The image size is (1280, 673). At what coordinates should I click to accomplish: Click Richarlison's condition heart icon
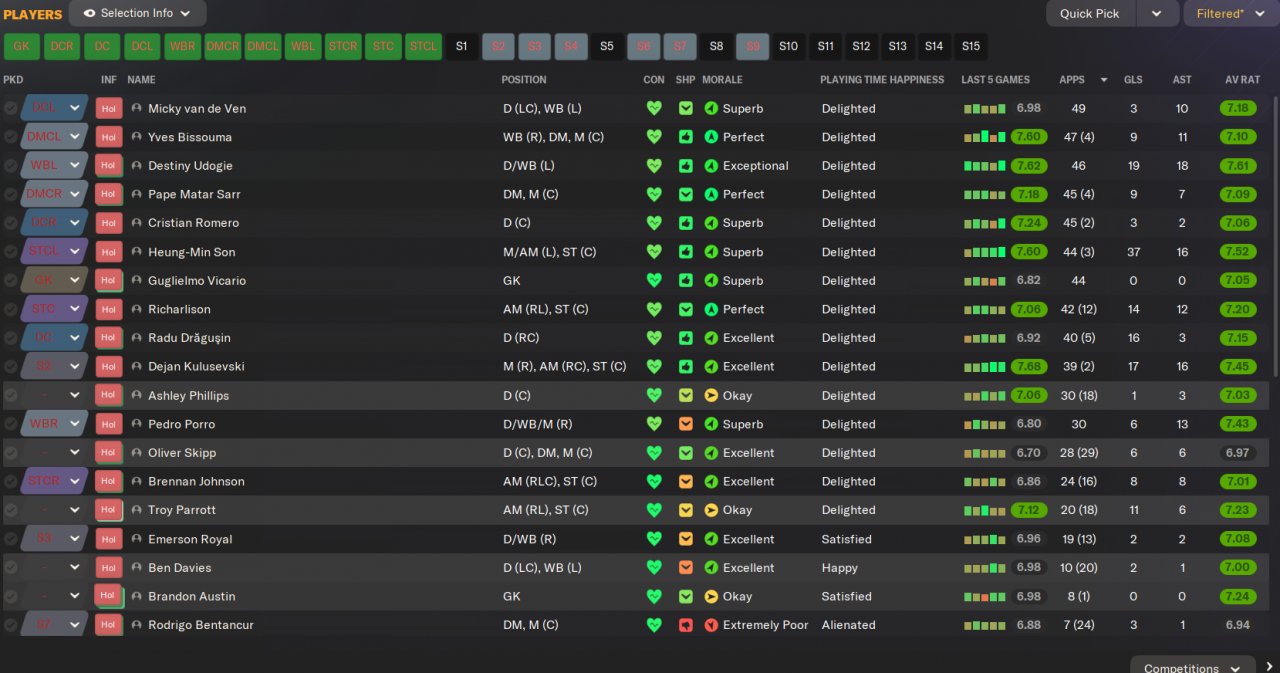(x=654, y=309)
